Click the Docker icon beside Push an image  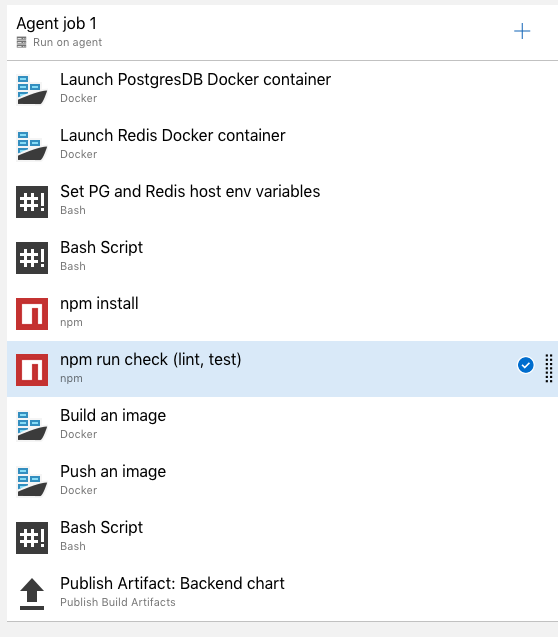point(32,481)
